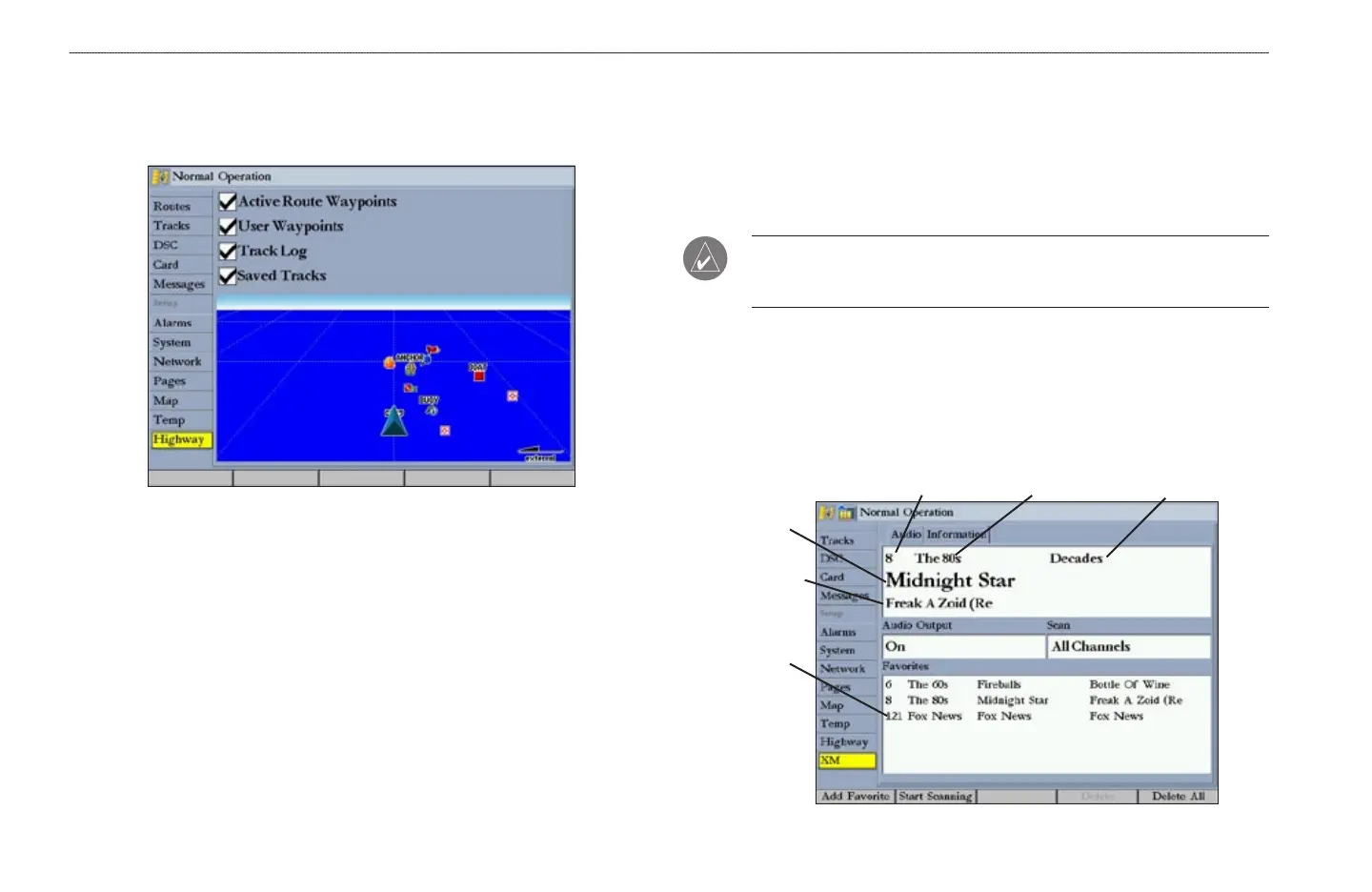Click the scale indicator labeled external
This screenshot has height=892, width=1372.
point(540,455)
